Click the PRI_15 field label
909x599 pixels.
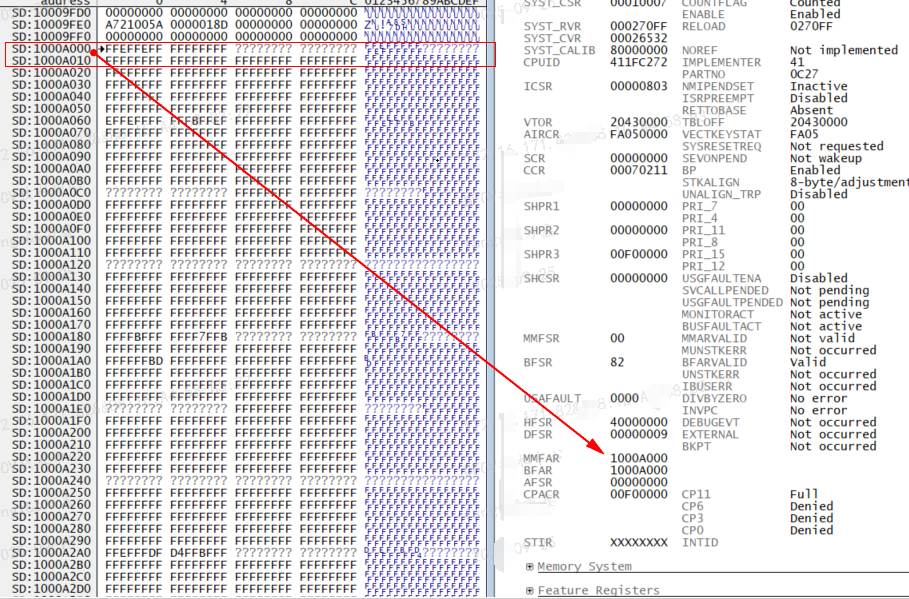tap(703, 254)
